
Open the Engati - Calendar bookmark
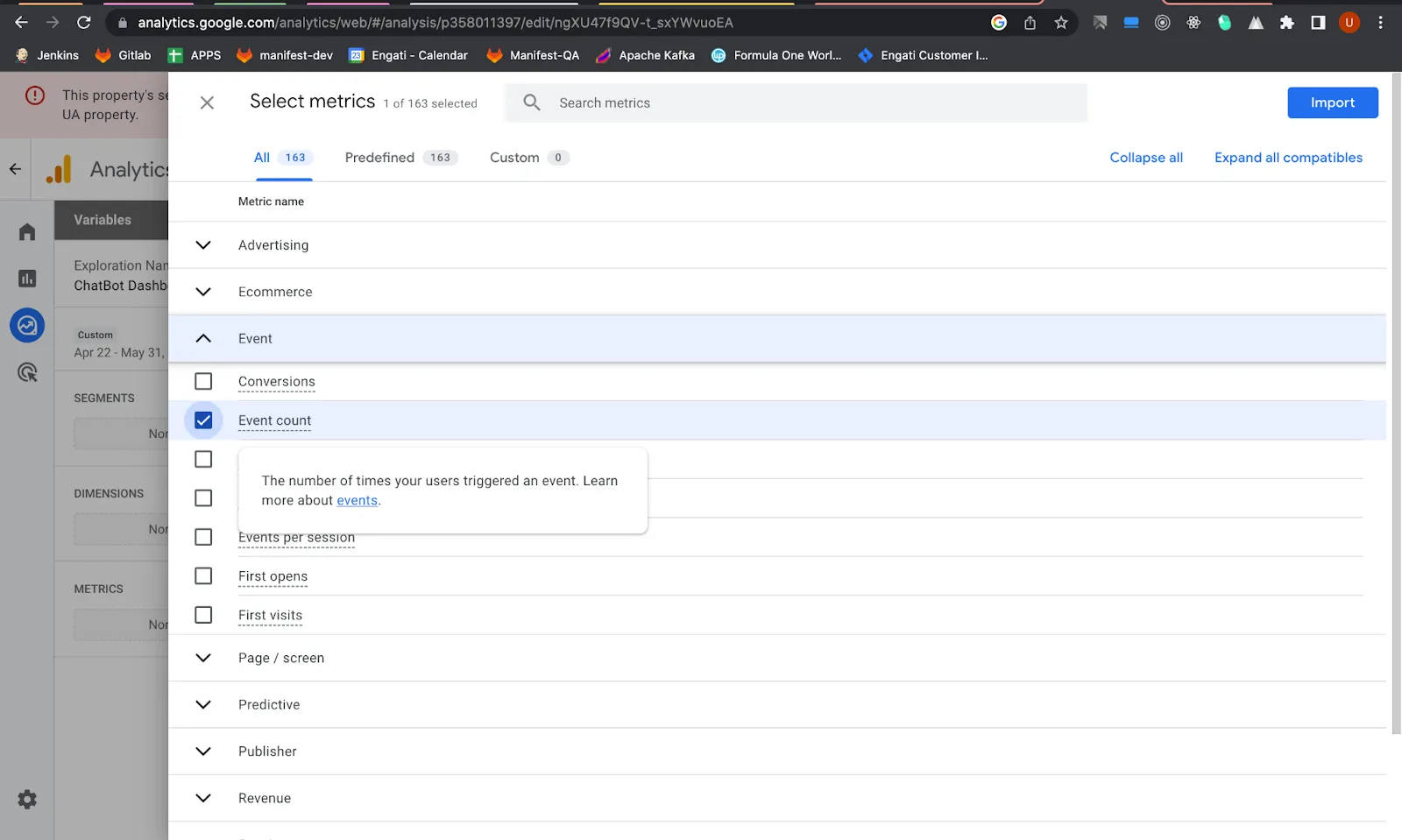[408, 55]
